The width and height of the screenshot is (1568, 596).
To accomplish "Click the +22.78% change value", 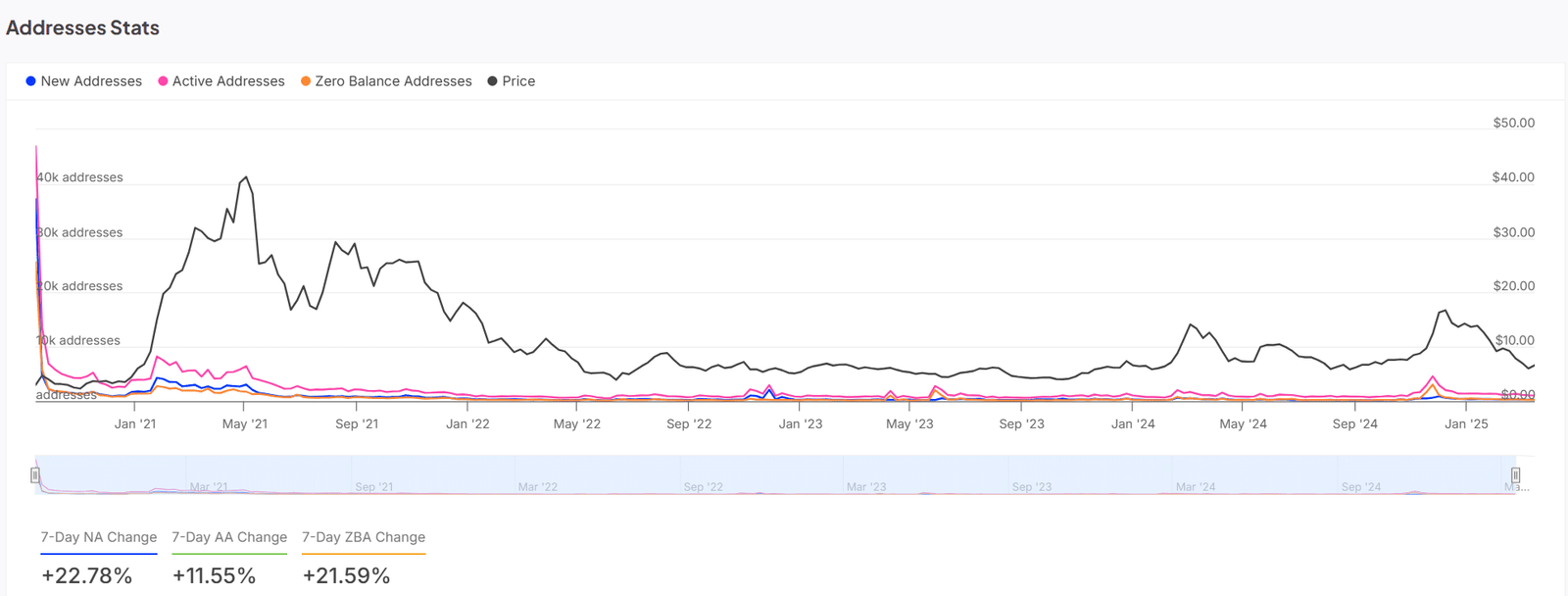I will [x=87, y=575].
